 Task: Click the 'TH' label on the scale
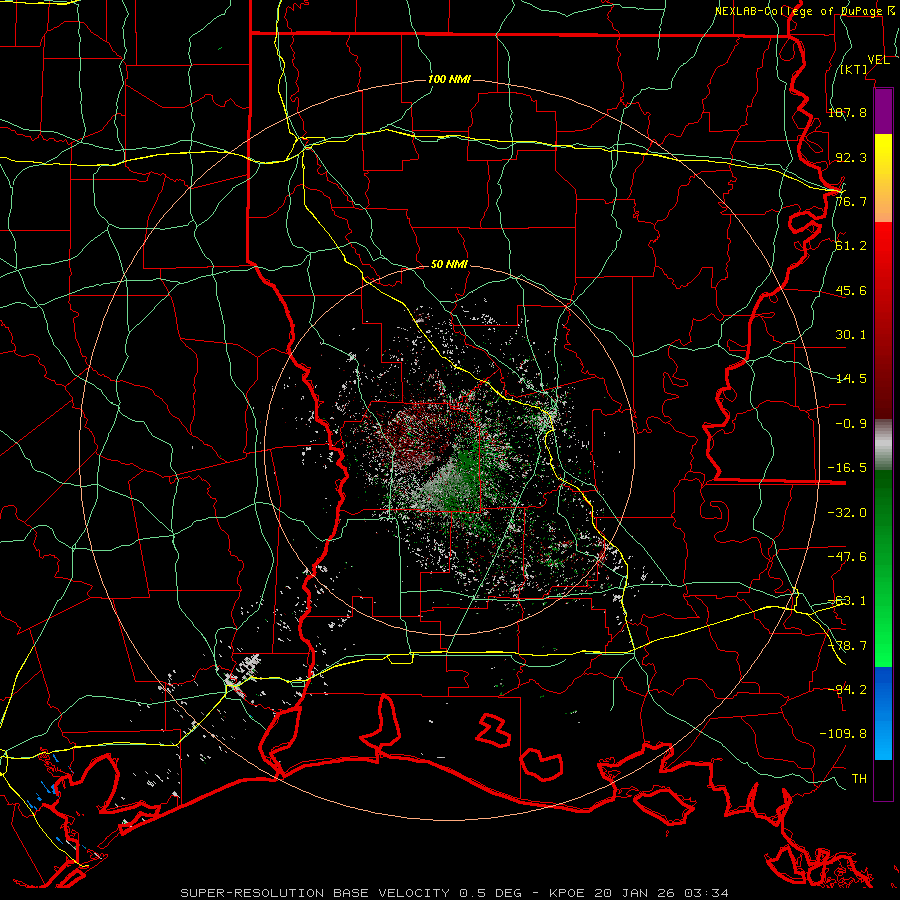click(x=859, y=779)
